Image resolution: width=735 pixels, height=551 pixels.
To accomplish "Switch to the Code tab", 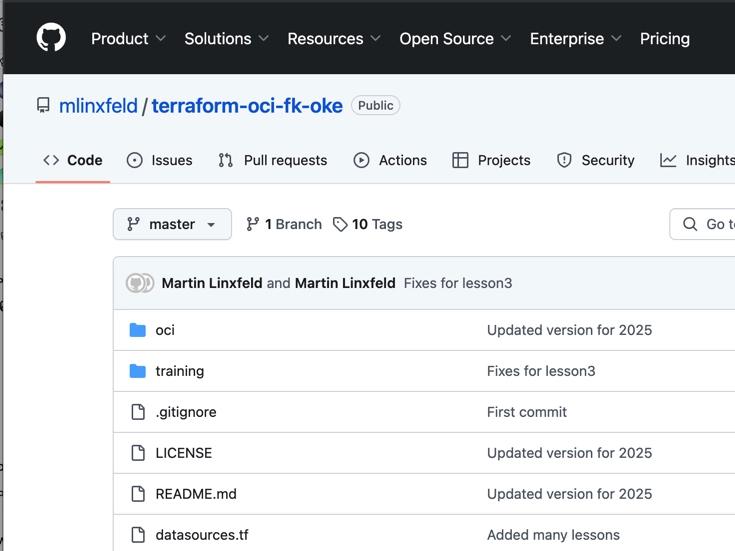I will coord(73,160).
